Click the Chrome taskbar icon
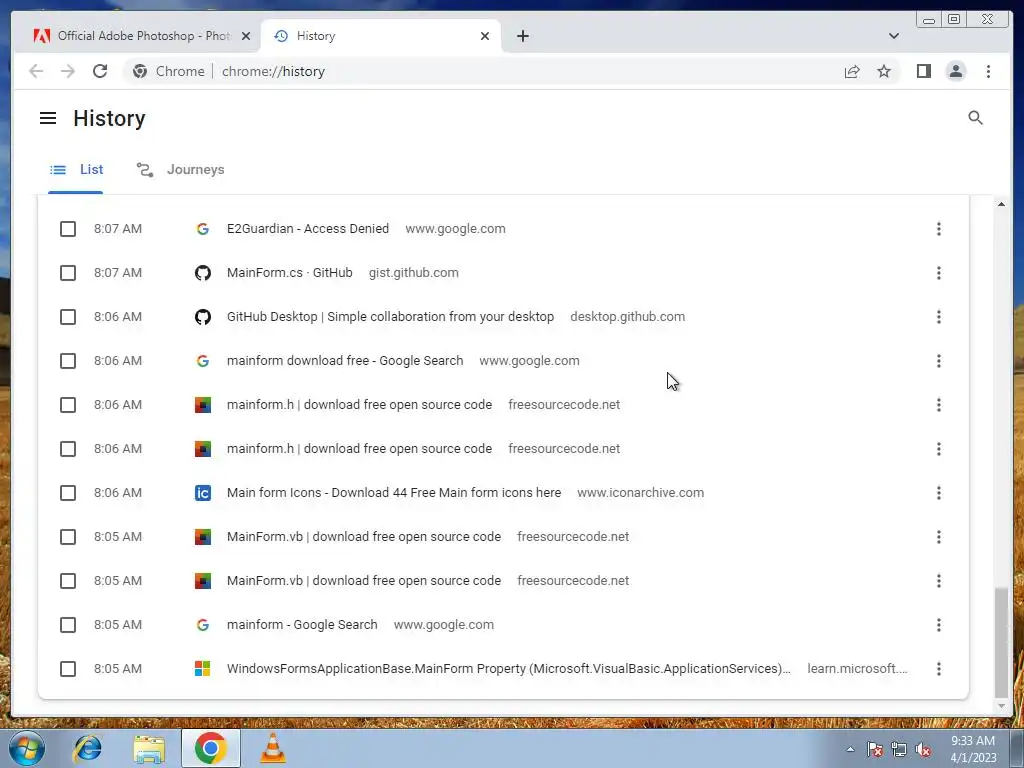 click(x=210, y=748)
